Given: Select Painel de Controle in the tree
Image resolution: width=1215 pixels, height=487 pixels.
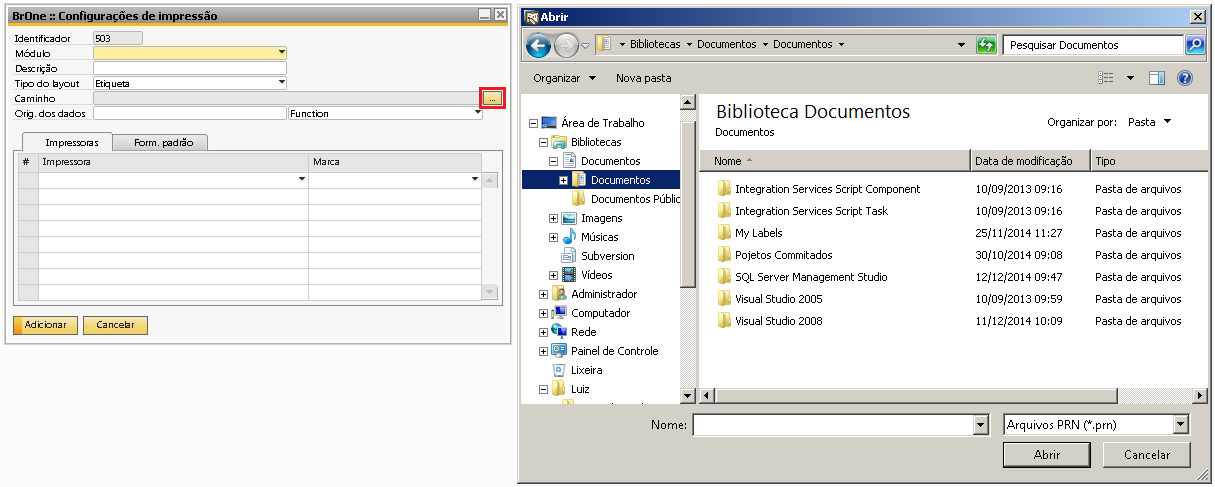Looking at the screenshot, I should (x=614, y=351).
